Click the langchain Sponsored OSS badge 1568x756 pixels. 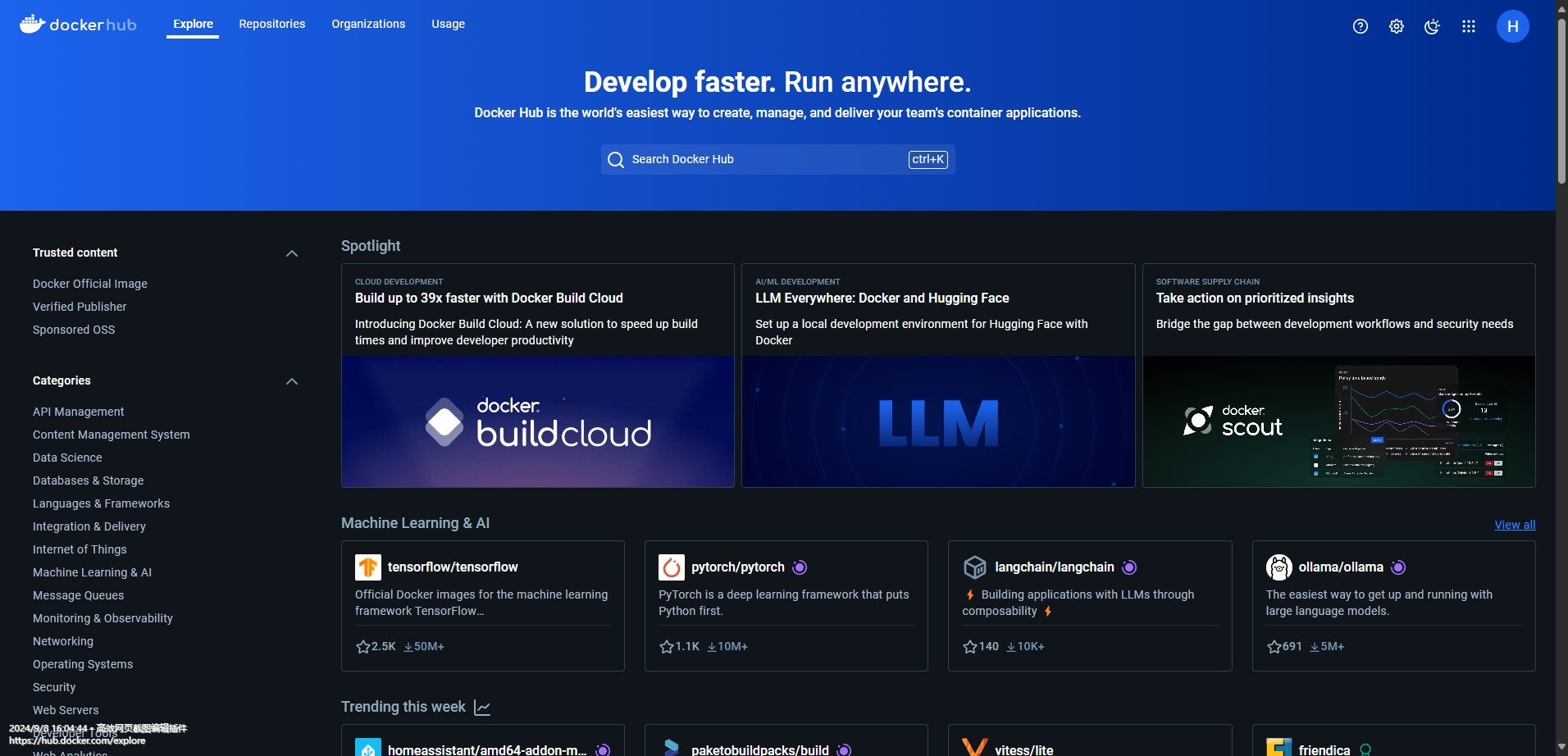pyautogui.click(x=1129, y=567)
